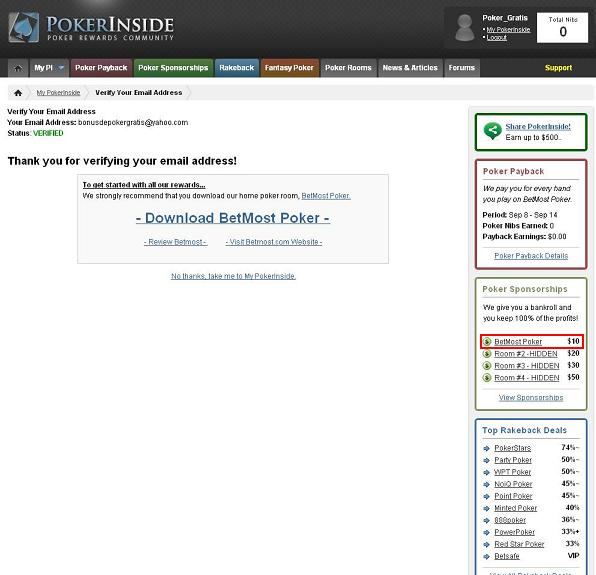Click the arrow icon beside PokerStars

(x=487, y=448)
